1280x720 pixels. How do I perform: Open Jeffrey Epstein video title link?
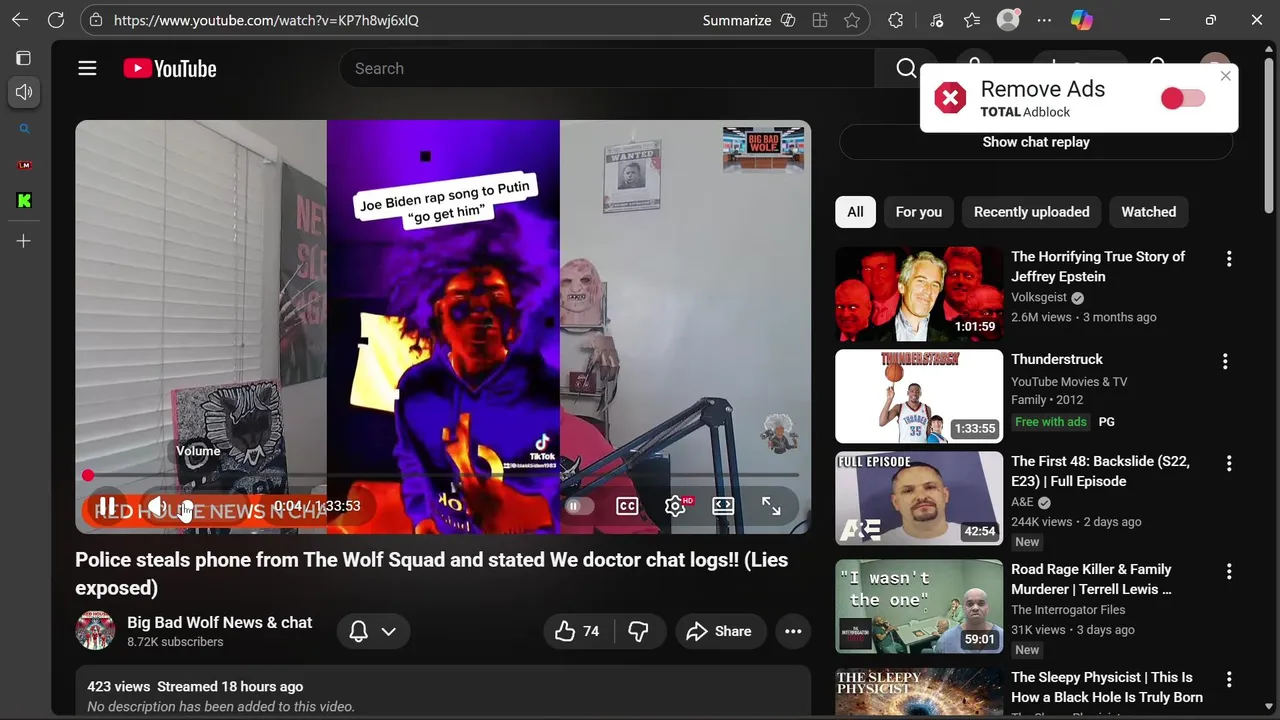(1098, 266)
